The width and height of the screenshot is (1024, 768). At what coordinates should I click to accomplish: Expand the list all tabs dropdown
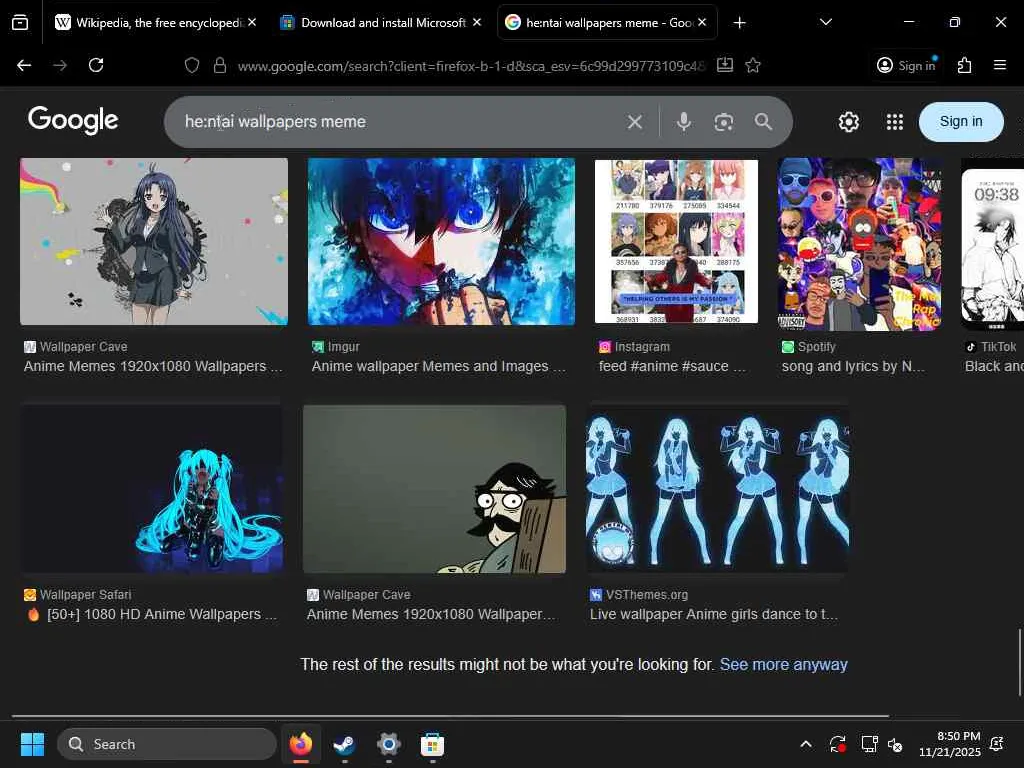[825, 23]
